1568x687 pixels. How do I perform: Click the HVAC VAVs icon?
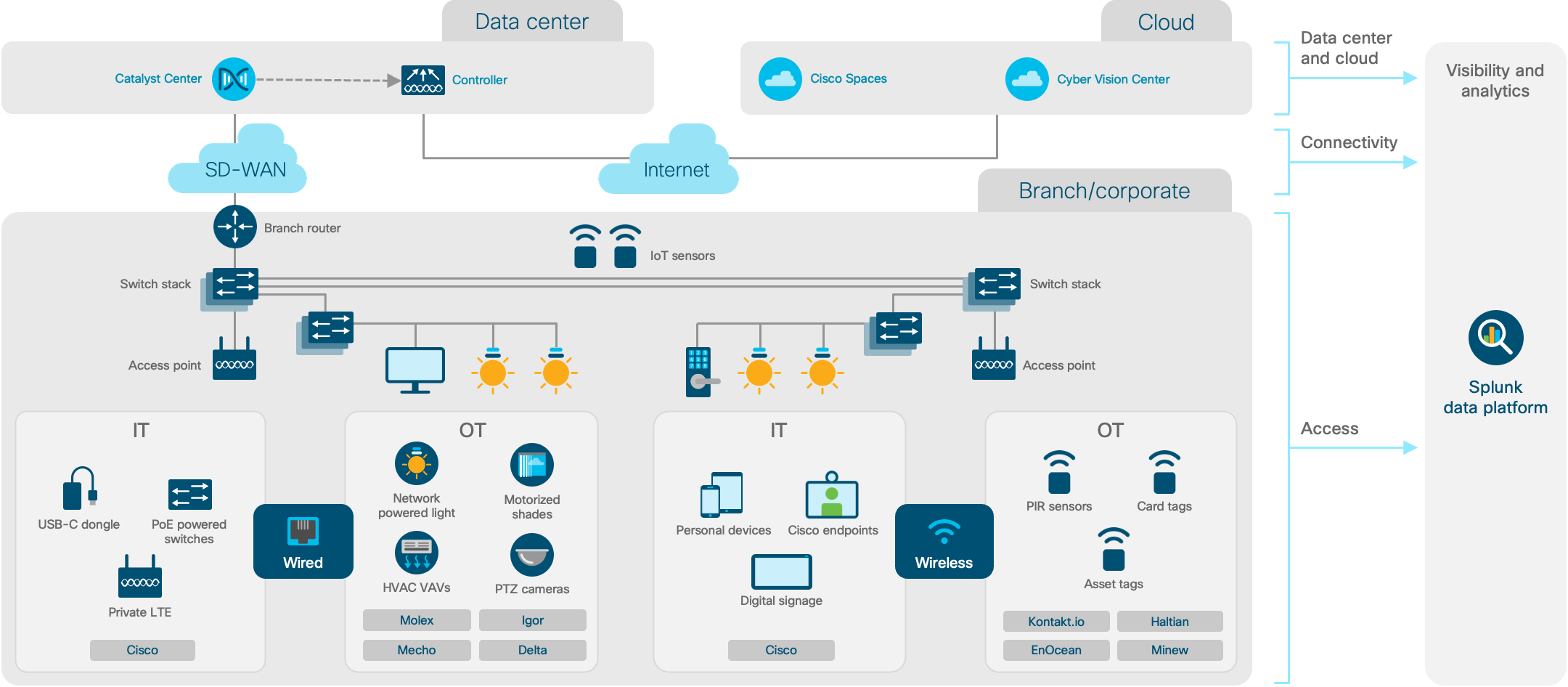coord(417,553)
